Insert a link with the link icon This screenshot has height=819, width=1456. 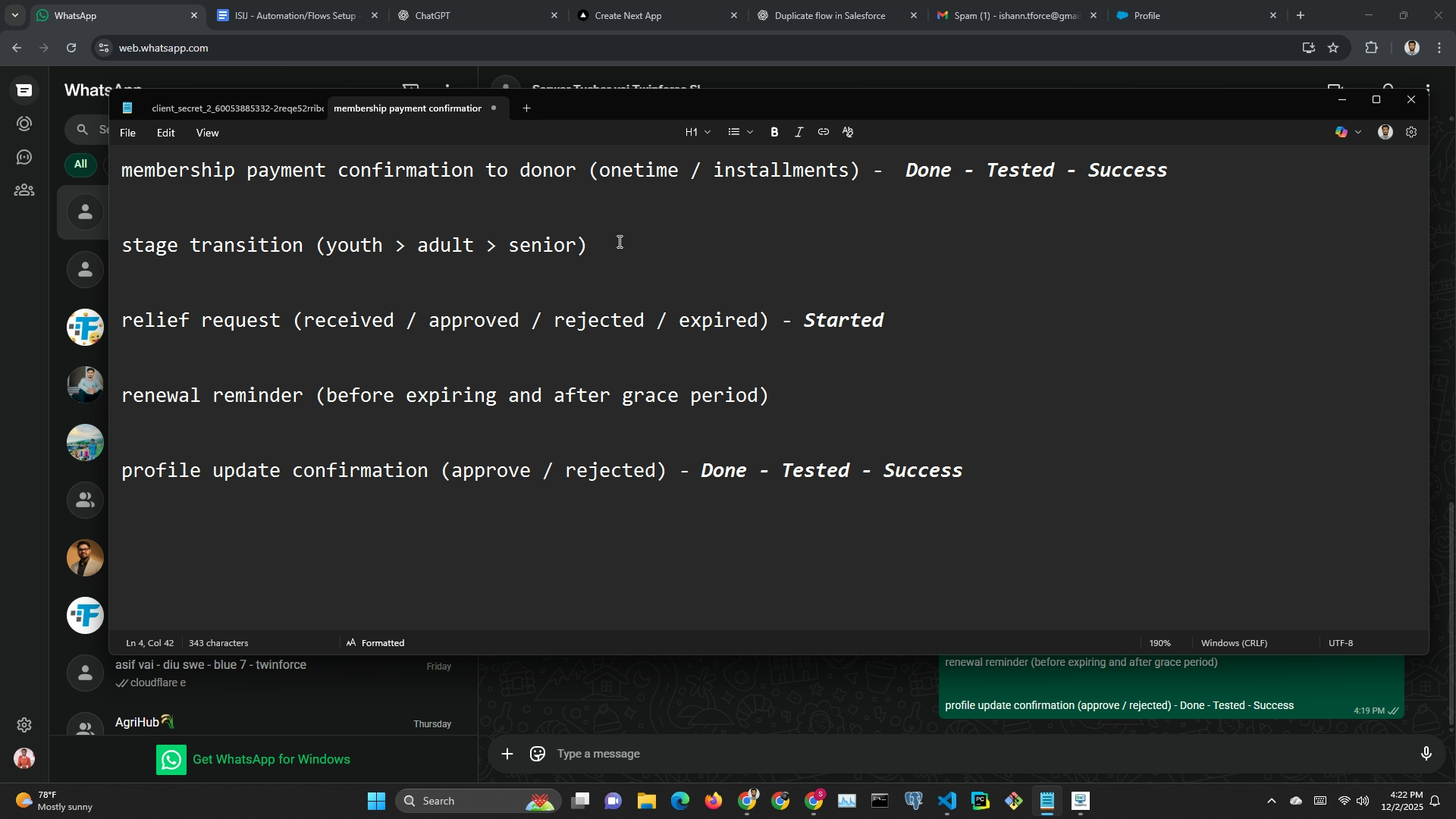[823, 132]
